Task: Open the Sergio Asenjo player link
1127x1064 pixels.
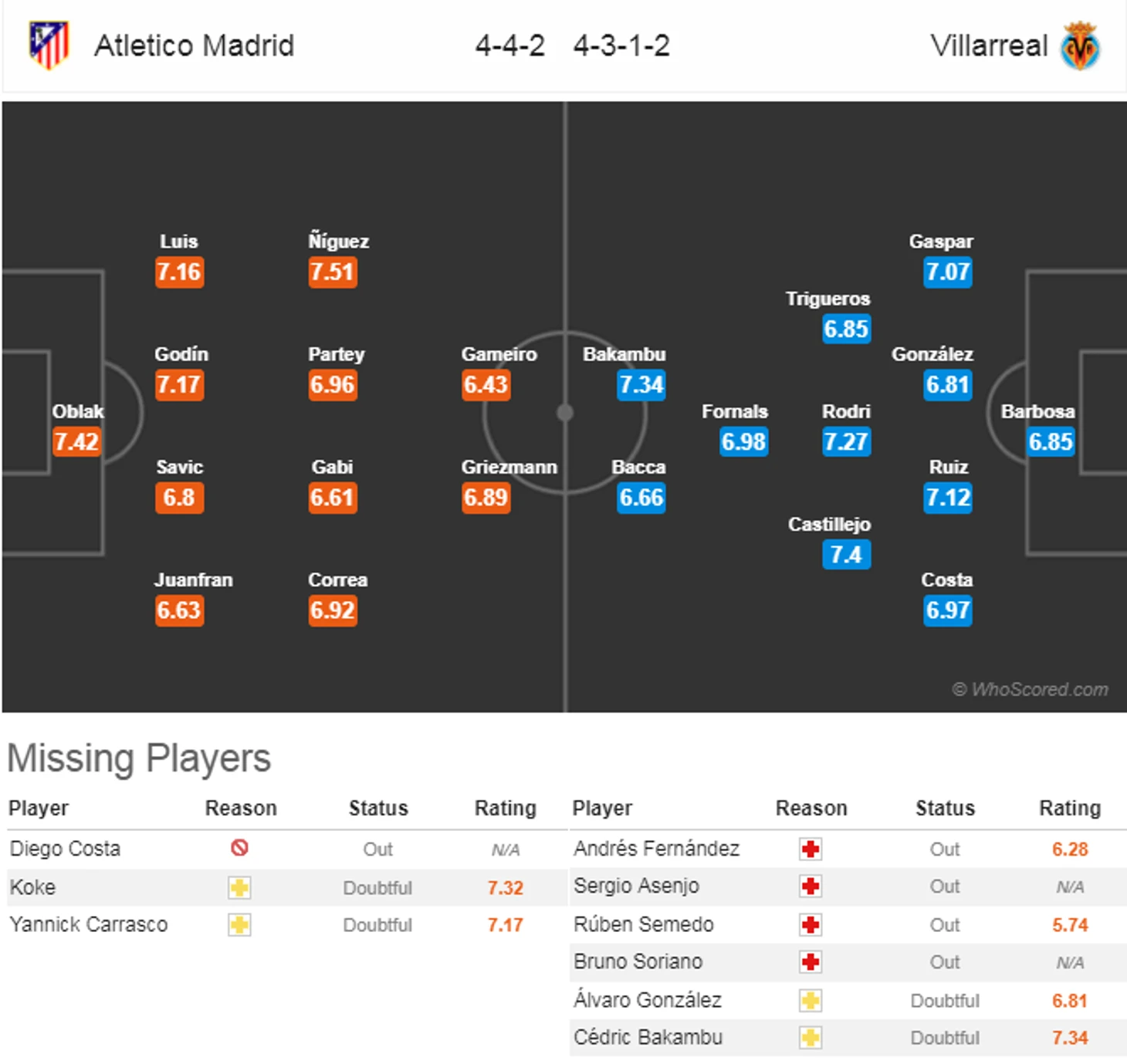Action: (636, 886)
